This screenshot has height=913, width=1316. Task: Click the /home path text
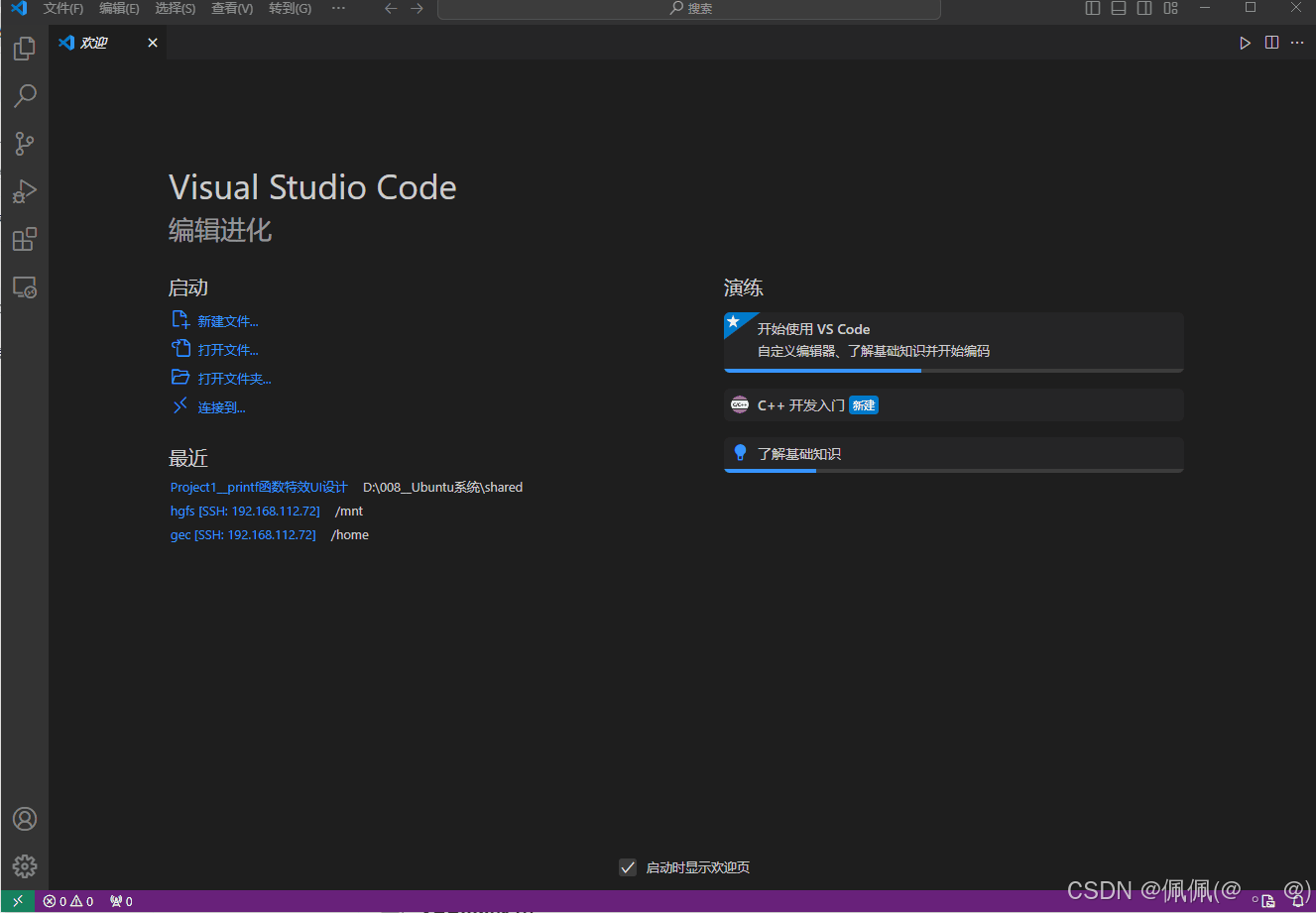pyautogui.click(x=349, y=534)
